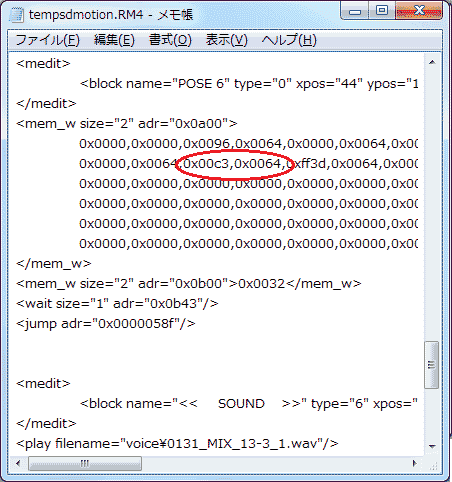Click the Notepad document icon in title bar
Viewport: 452px width, 482px height.
pyautogui.click(x=17, y=15)
